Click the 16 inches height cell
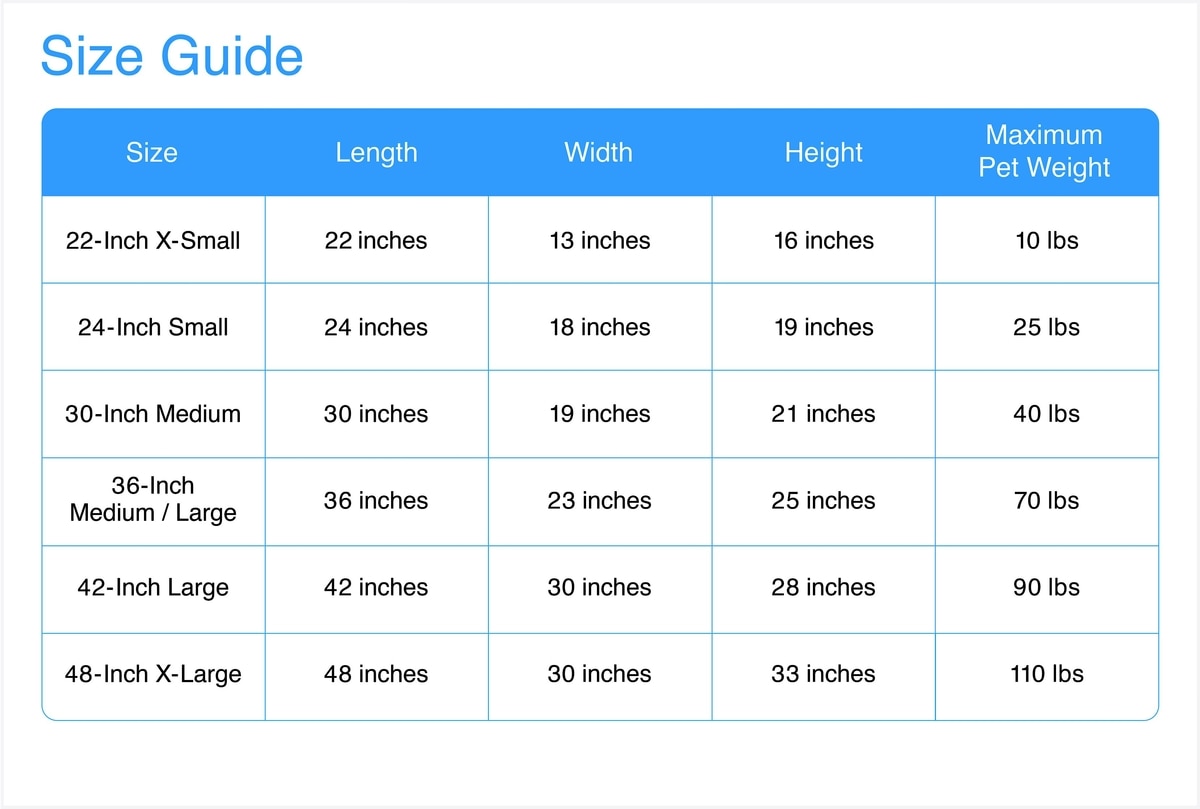Viewport: 1200px width, 809px height. [823, 241]
